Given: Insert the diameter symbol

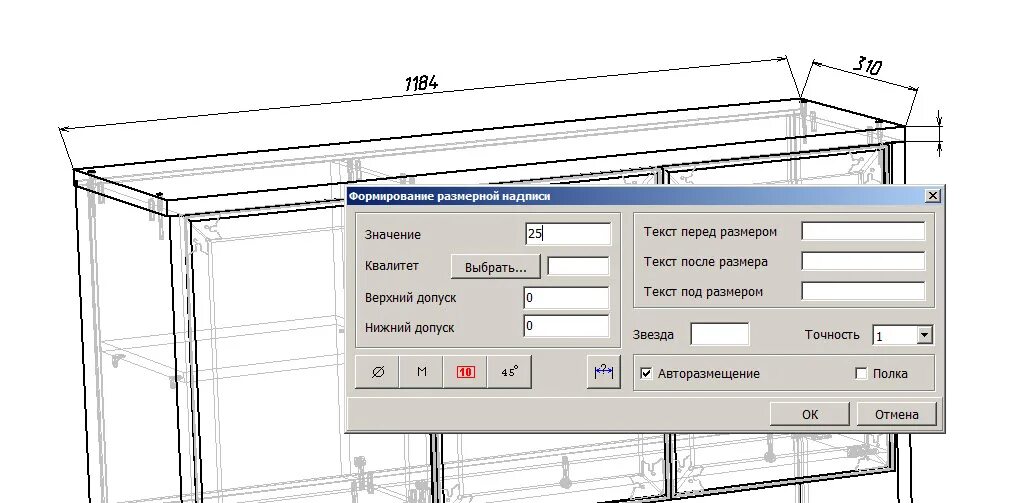Looking at the screenshot, I should point(377,372).
